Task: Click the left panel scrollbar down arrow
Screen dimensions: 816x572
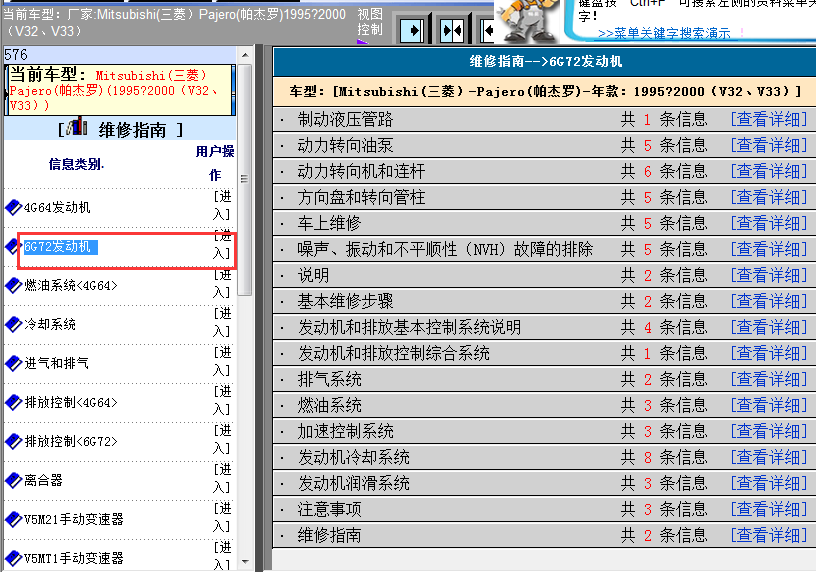Action: coord(245,562)
